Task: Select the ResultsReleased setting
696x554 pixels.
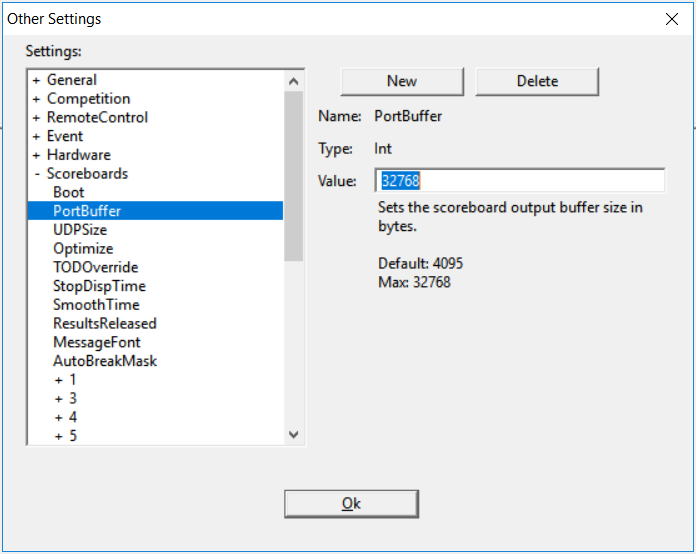Action: pos(105,323)
